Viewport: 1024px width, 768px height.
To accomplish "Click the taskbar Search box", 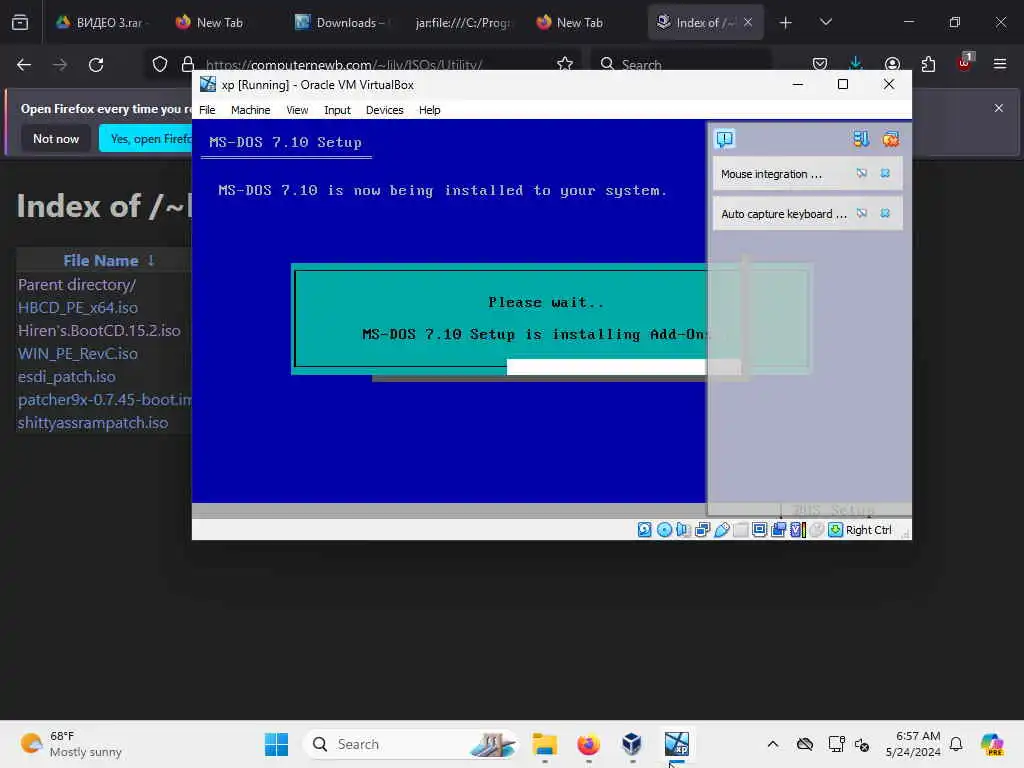I will pos(410,744).
